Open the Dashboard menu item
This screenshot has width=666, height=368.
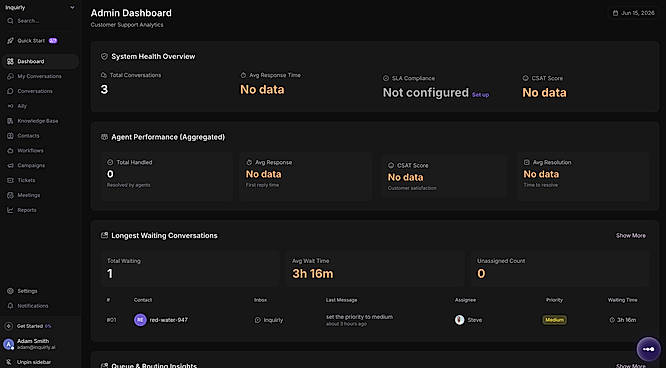(40, 62)
